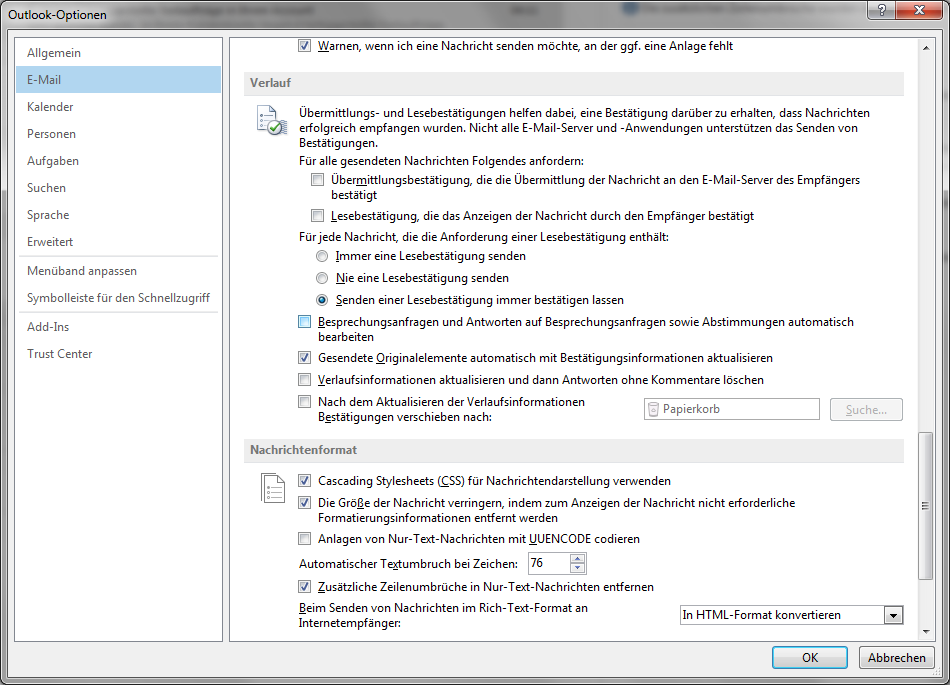Close the Outlook-Optionen dialog with X
The image size is (950, 685).
click(918, 10)
